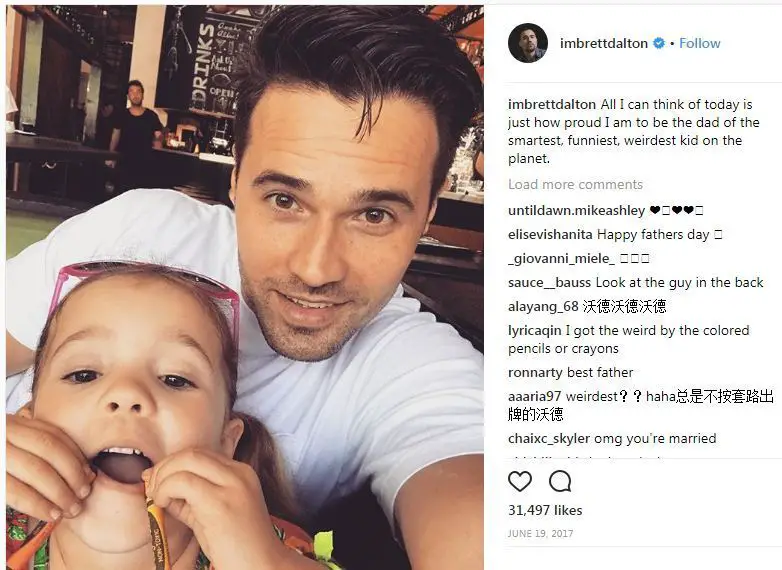Open _giovanni_miele_ profile link

(x=561, y=258)
